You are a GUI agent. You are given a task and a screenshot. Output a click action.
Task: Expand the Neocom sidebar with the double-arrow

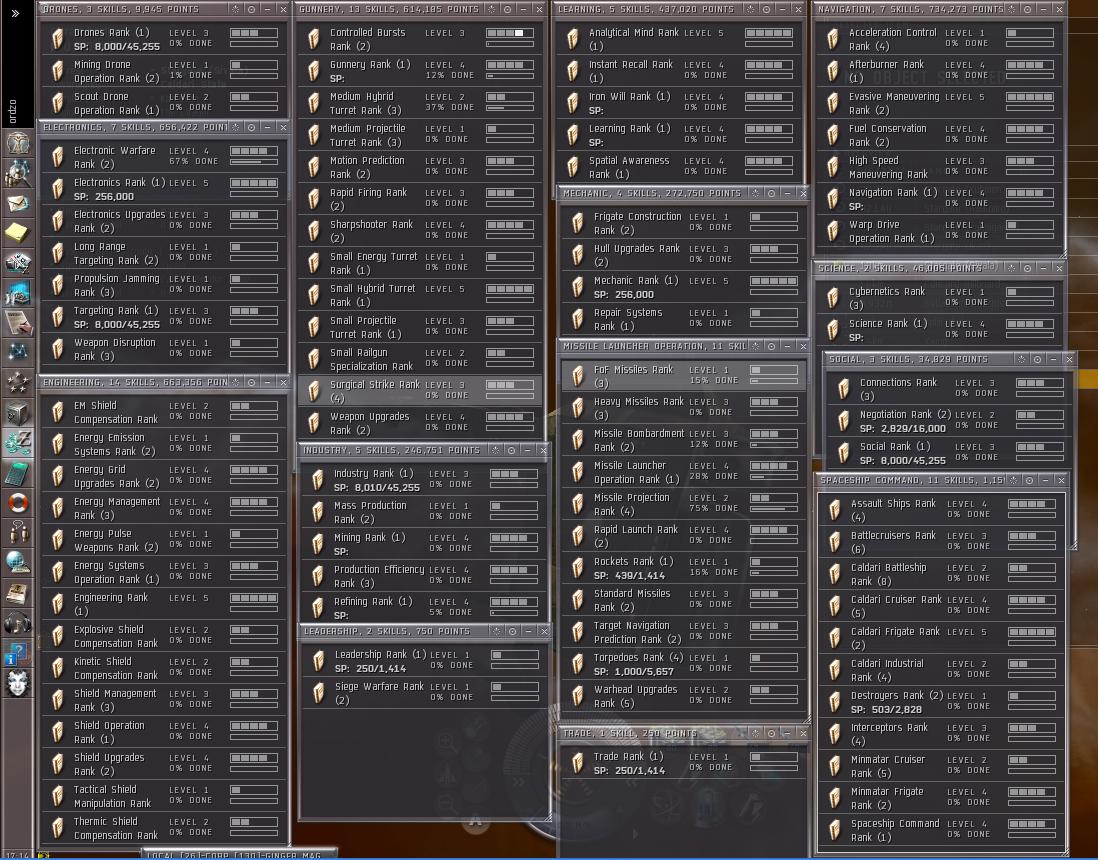15,13
